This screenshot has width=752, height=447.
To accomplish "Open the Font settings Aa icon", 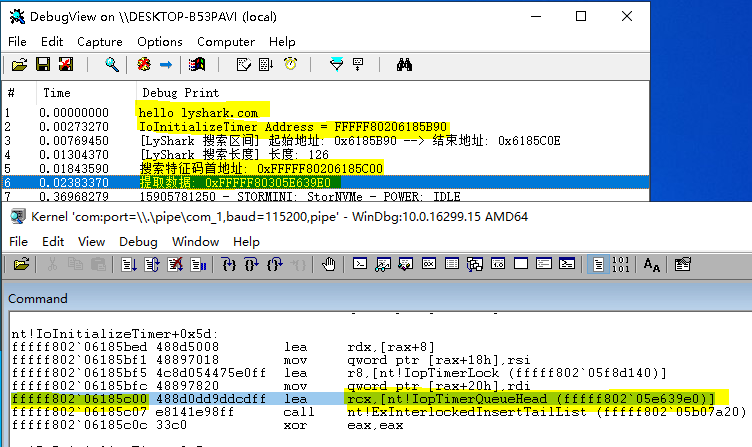I will pos(651,264).
